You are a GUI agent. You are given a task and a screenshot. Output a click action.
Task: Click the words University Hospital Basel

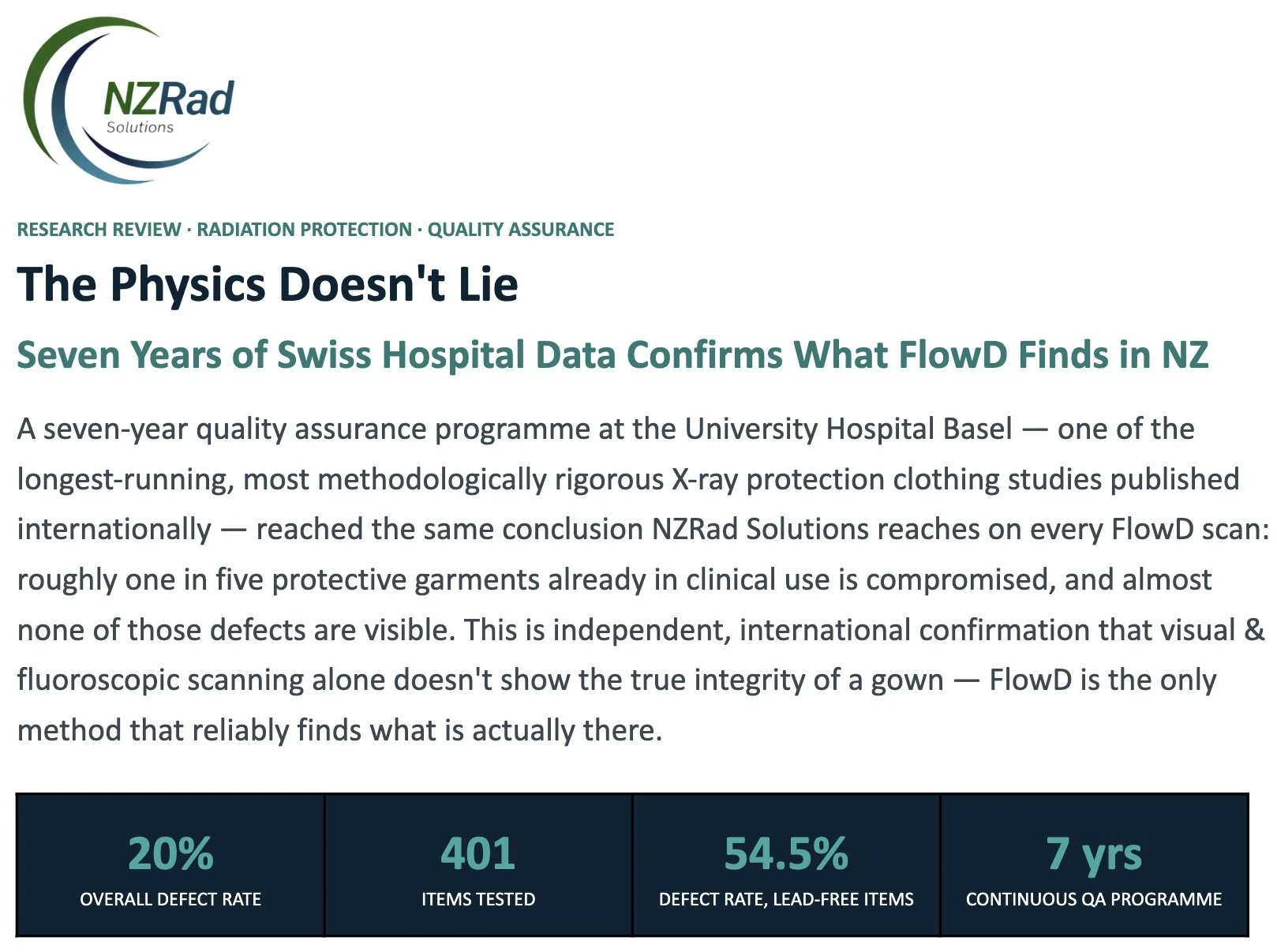pyautogui.click(x=848, y=429)
